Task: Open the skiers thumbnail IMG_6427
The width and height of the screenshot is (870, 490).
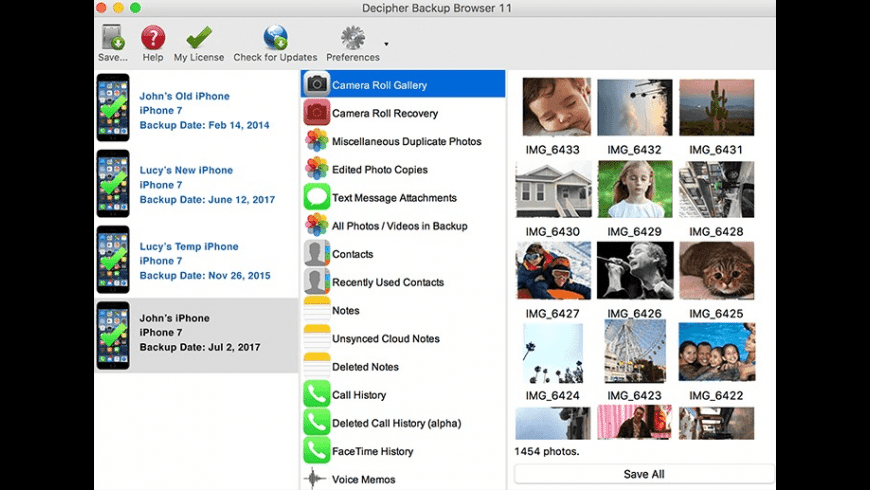Action: [553, 271]
